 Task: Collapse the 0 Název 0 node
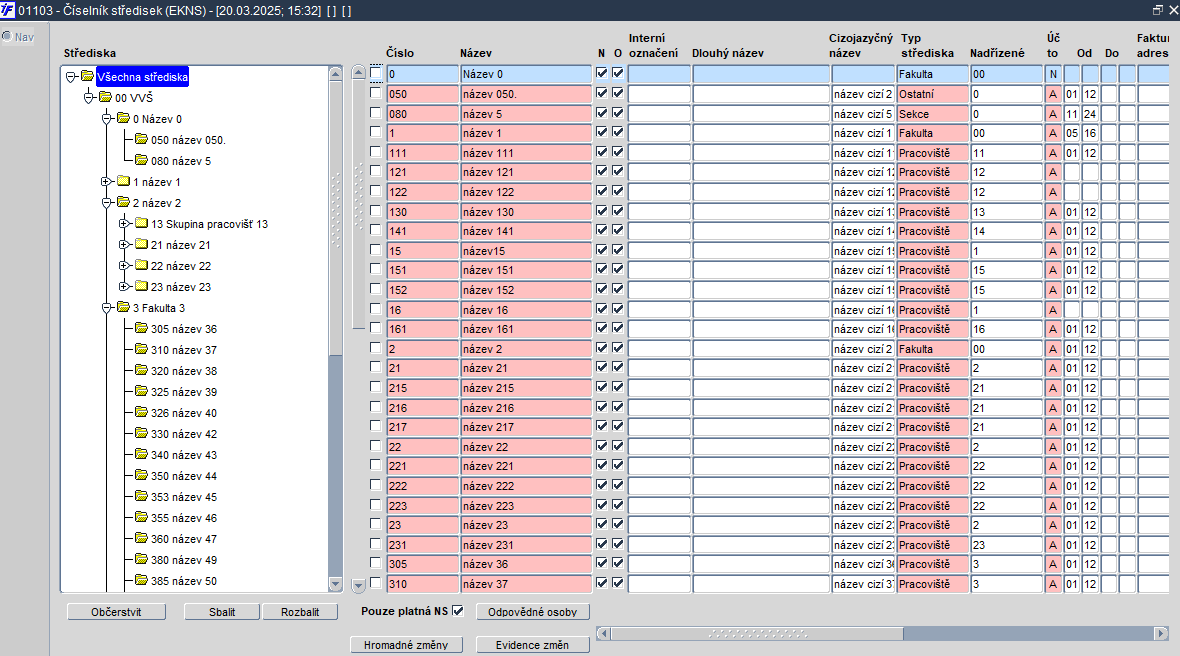pyautogui.click(x=107, y=119)
